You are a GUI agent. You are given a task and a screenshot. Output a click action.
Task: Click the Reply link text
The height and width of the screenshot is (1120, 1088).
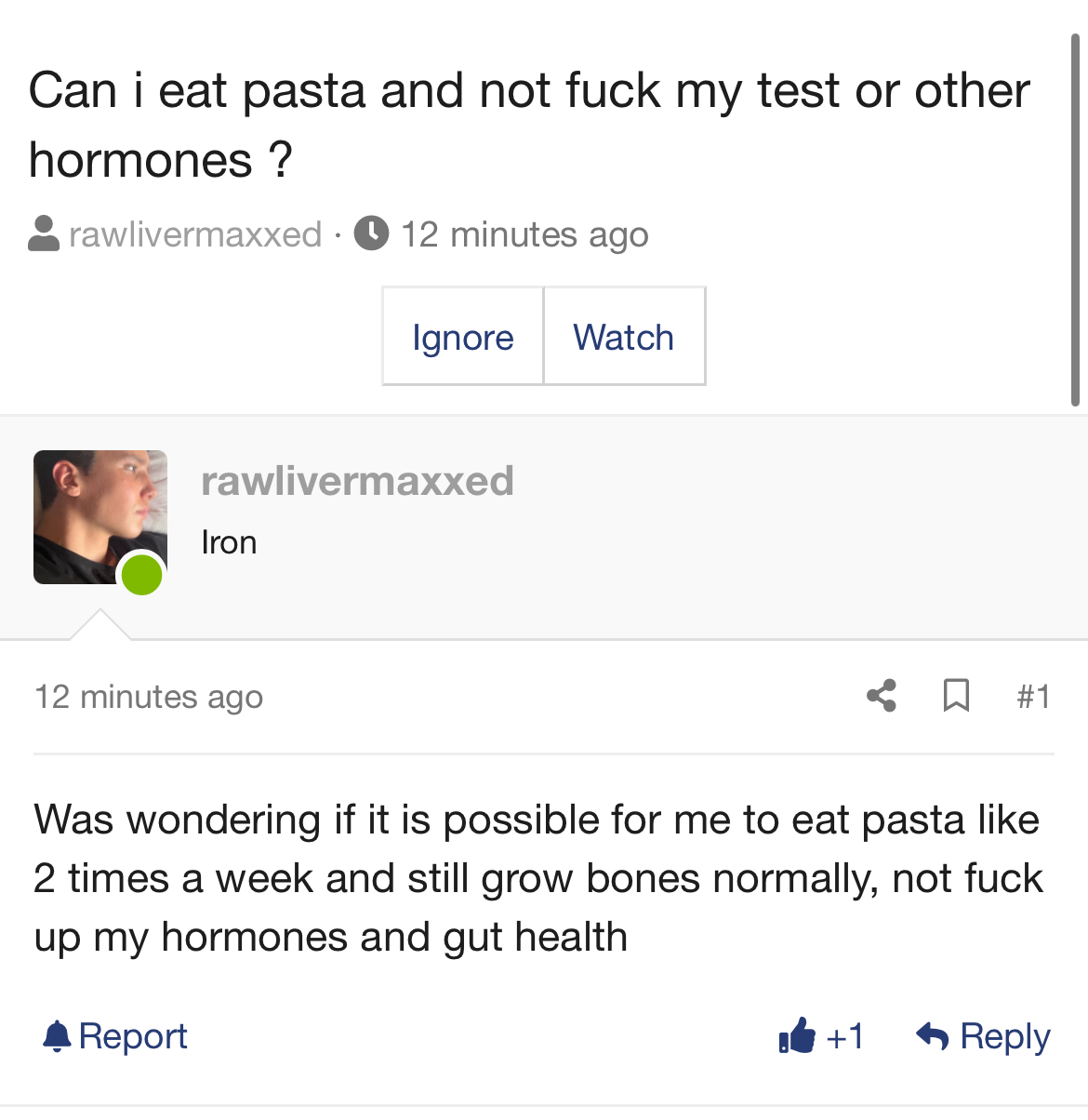tap(1005, 1036)
